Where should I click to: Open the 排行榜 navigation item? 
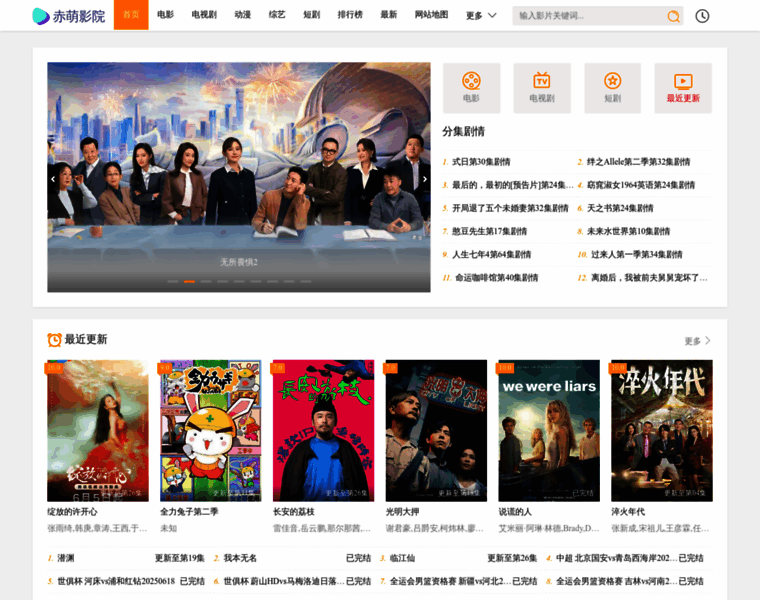tap(350, 15)
